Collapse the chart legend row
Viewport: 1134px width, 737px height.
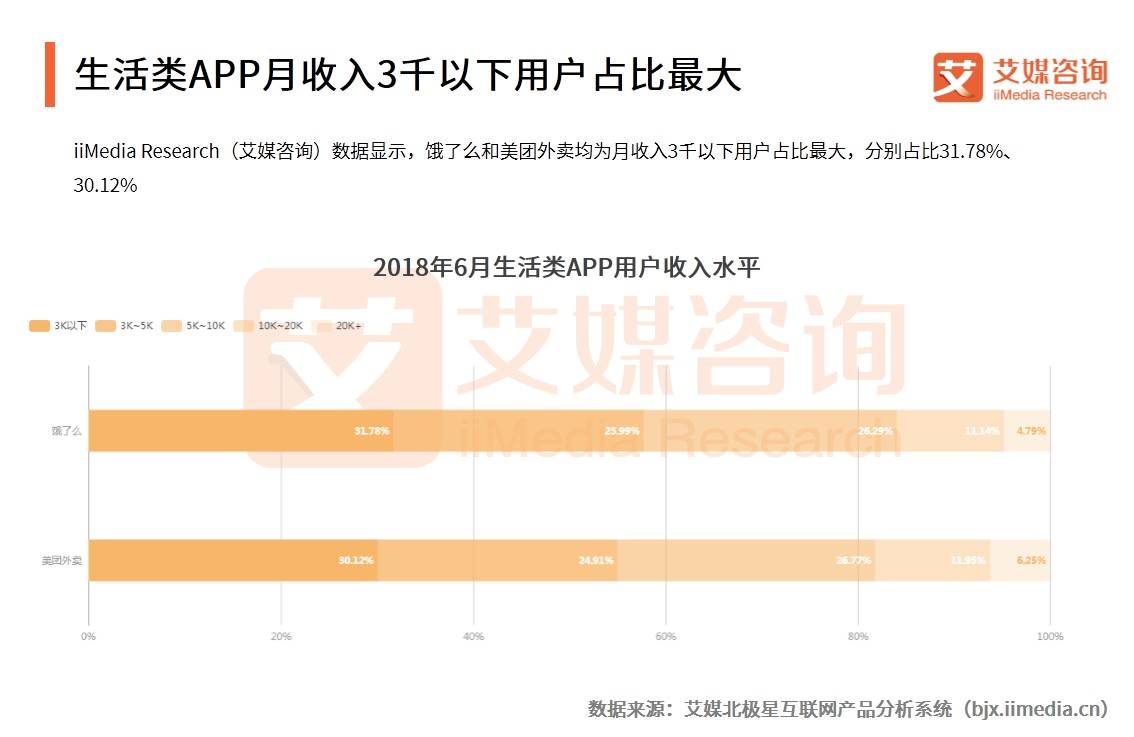click(x=195, y=325)
